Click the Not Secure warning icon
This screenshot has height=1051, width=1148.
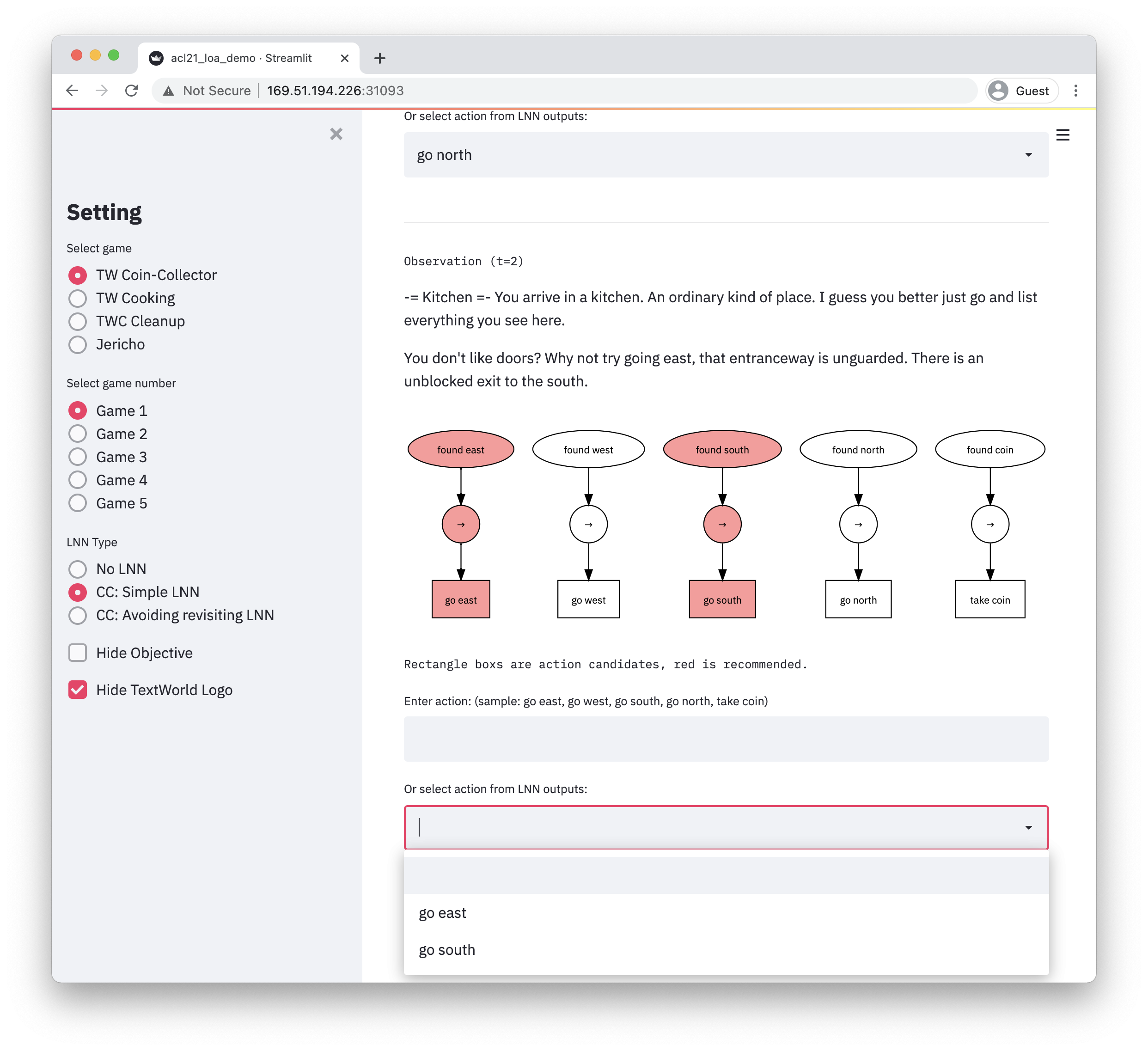point(169,91)
